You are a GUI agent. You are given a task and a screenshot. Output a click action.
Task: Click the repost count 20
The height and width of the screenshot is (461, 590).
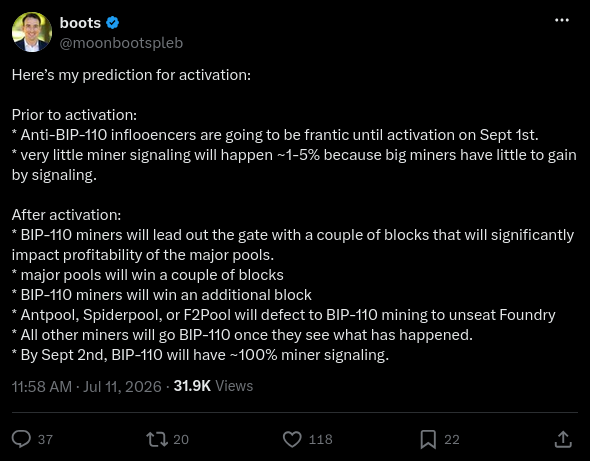(181, 440)
